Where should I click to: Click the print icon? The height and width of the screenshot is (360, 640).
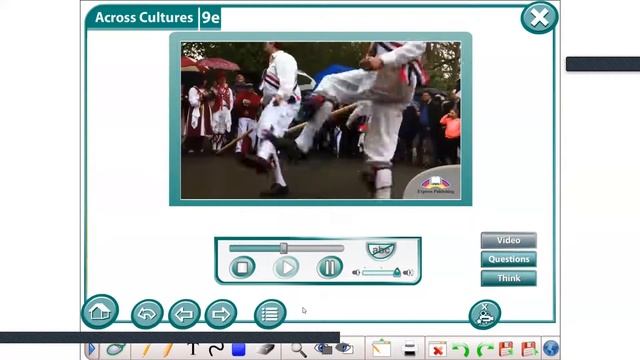click(x=409, y=350)
